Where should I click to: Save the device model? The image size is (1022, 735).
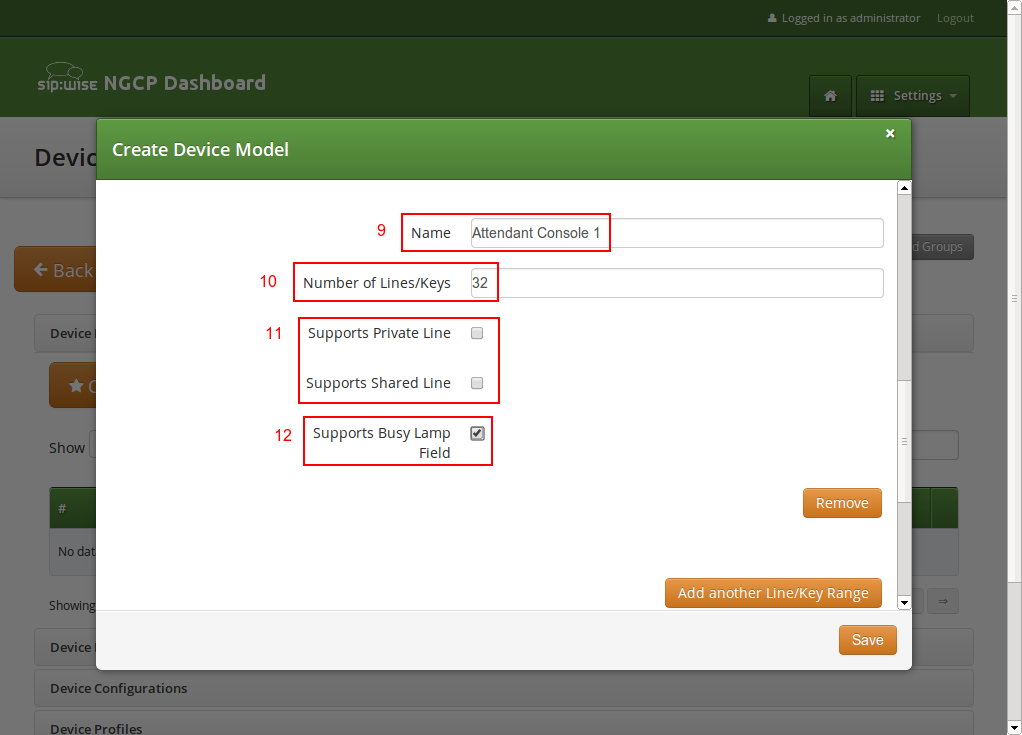point(867,640)
